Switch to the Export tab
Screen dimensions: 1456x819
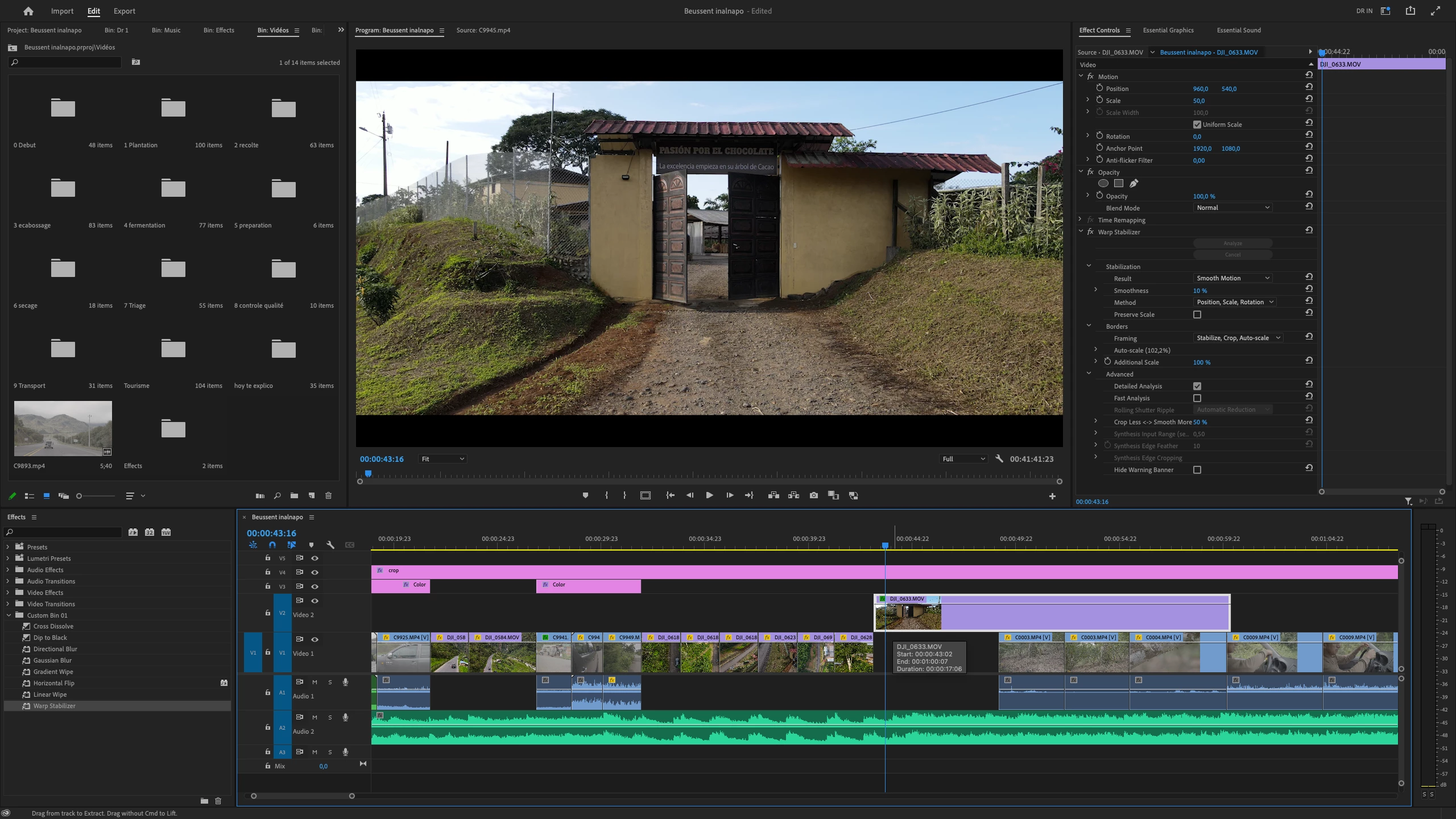click(124, 11)
